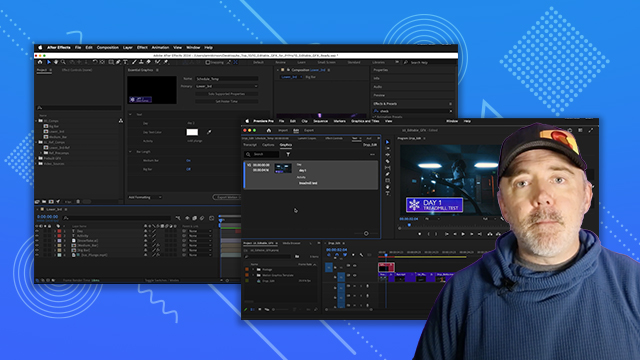The height and width of the screenshot is (360, 640).
Task: Click the Export Motion Graphics Template button
Action: click(x=227, y=197)
